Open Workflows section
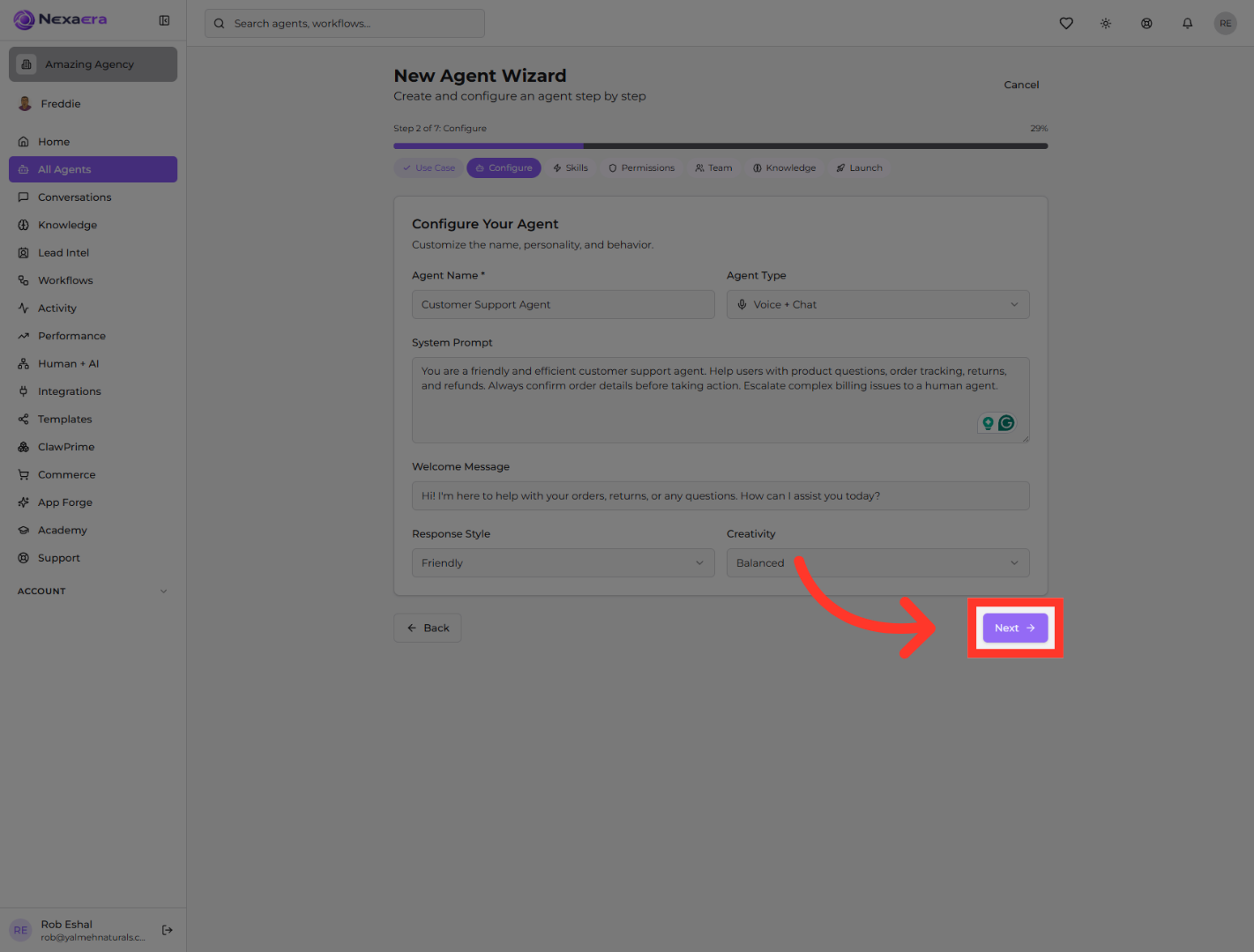This screenshot has height=952, width=1254. coord(93,280)
